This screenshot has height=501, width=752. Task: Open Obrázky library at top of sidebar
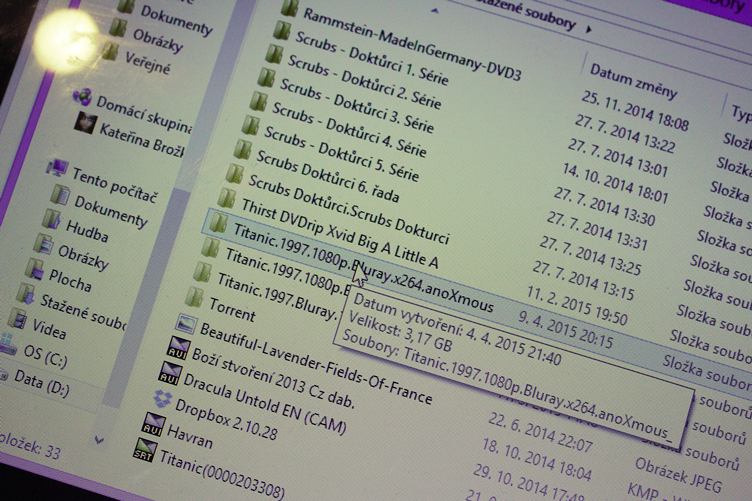158,41
